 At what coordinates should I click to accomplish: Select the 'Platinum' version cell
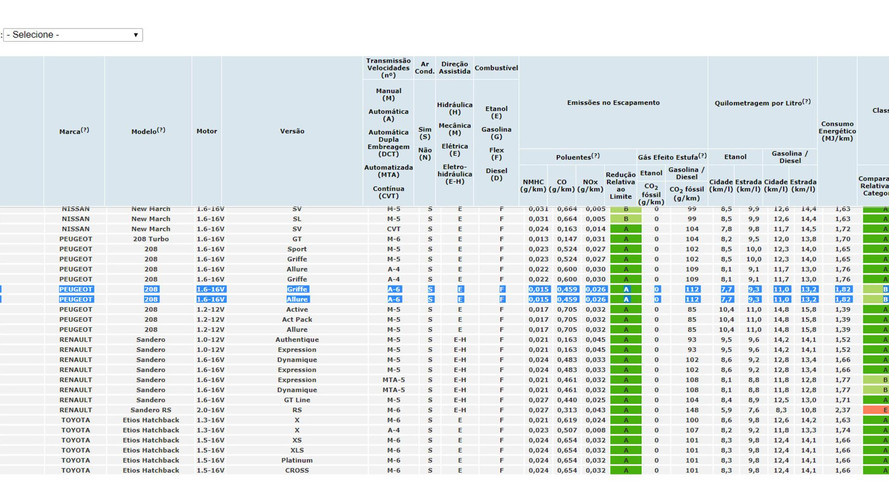[x=297, y=460]
